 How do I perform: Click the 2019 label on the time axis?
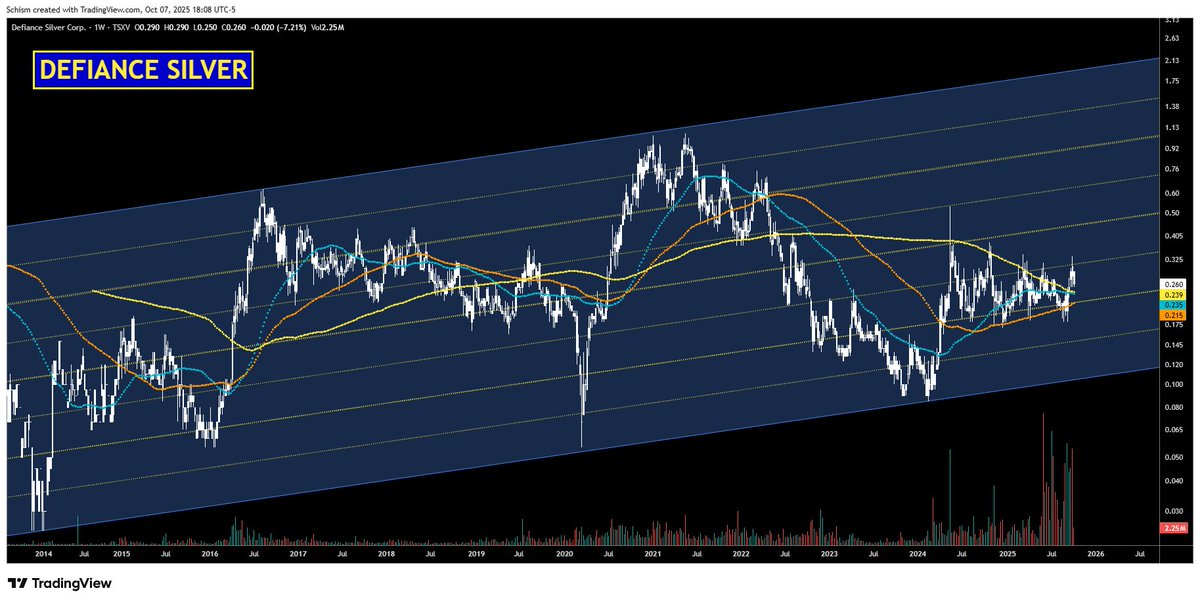click(x=475, y=552)
